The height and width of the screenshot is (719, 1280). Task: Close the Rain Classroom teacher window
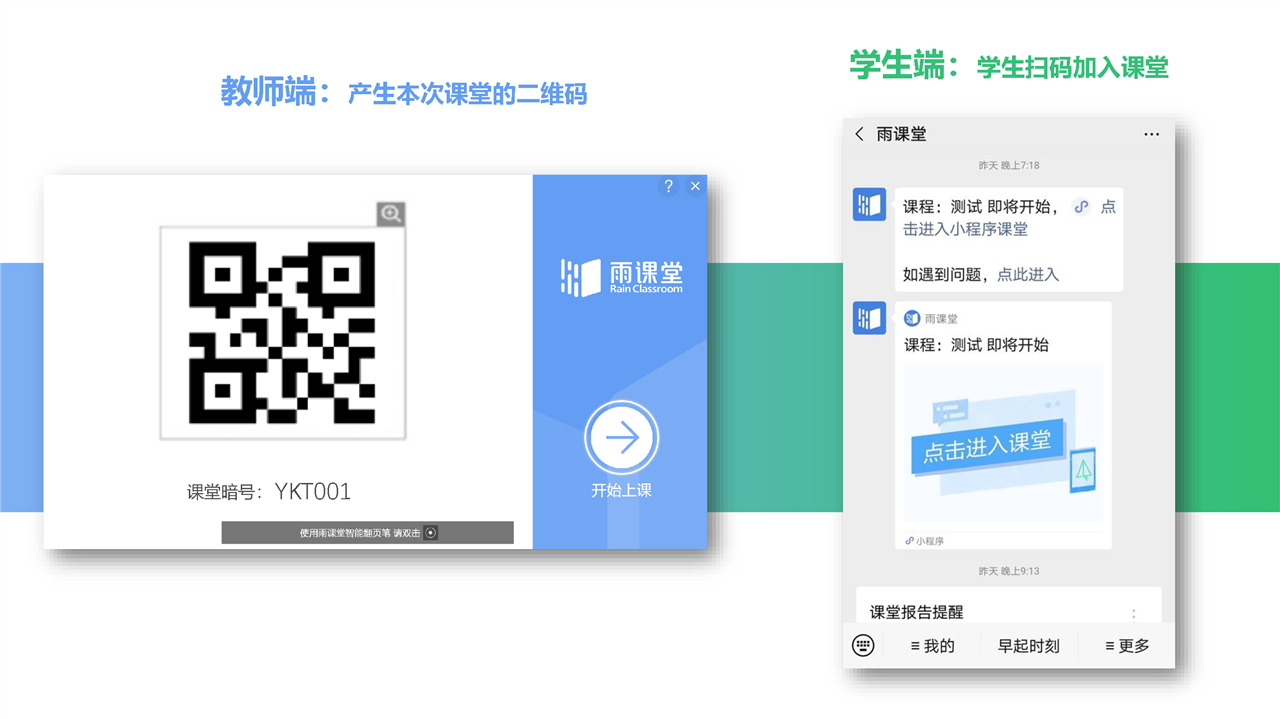tap(695, 186)
